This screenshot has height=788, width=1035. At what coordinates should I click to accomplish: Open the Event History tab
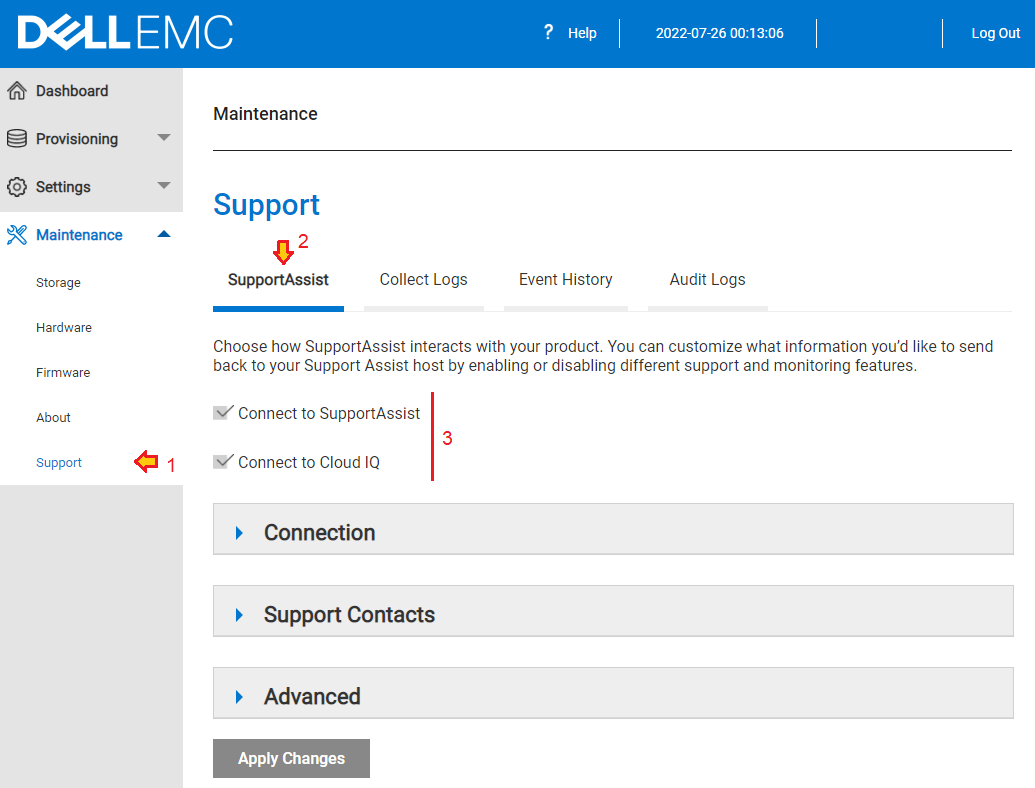pos(565,280)
